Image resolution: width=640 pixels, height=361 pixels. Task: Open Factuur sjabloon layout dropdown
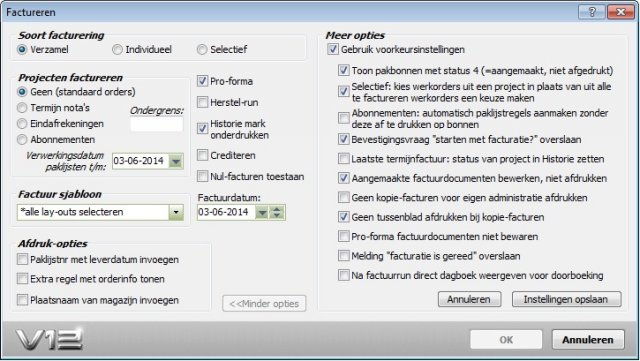[176, 212]
